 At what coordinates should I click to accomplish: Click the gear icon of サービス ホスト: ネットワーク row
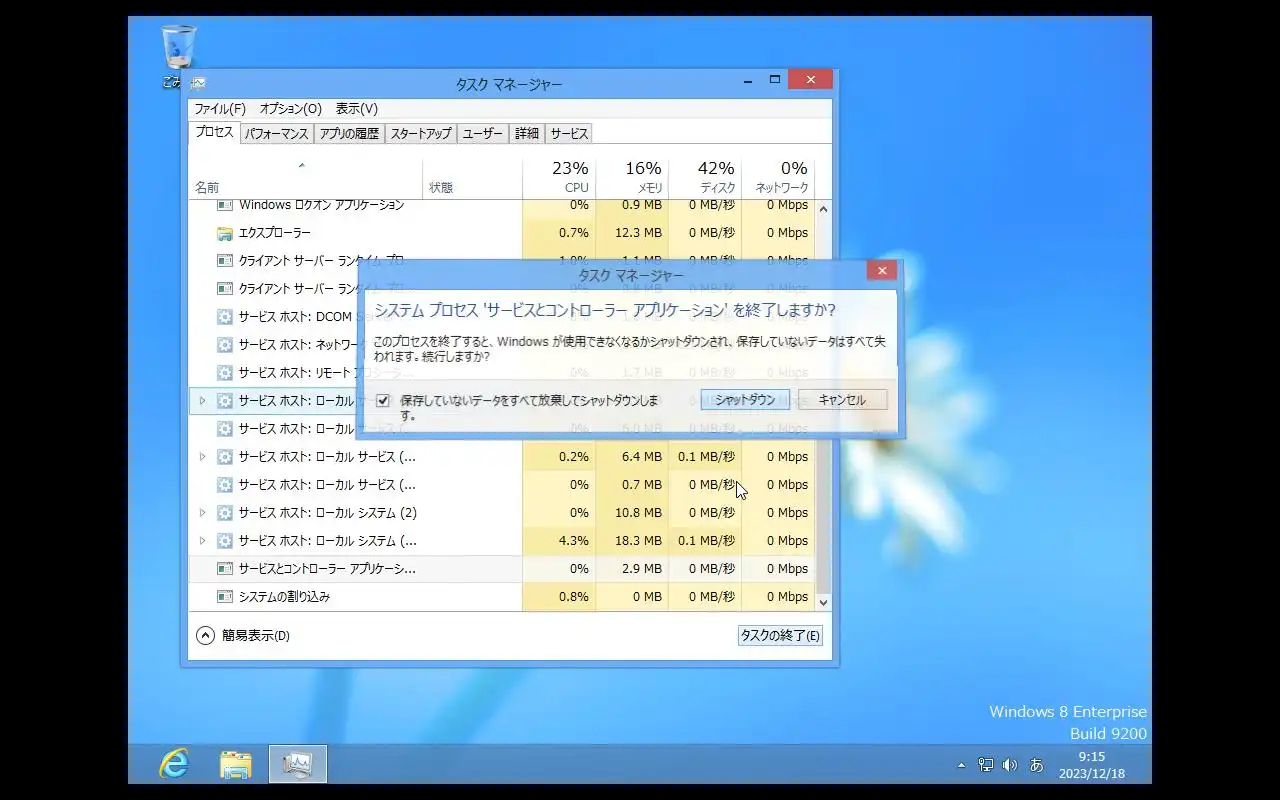pos(225,345)
